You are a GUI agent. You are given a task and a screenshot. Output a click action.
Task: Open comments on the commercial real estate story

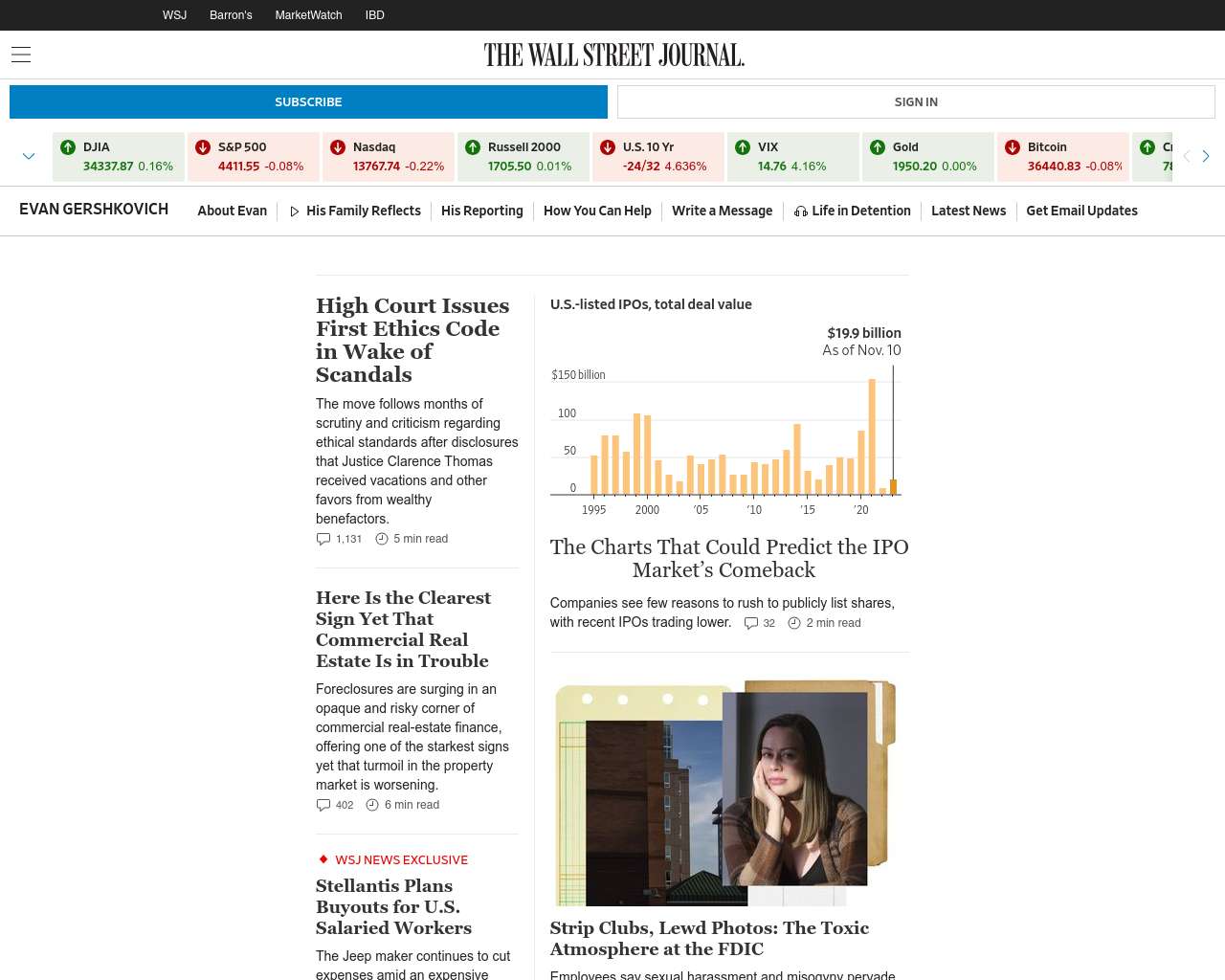pos(323,805)
